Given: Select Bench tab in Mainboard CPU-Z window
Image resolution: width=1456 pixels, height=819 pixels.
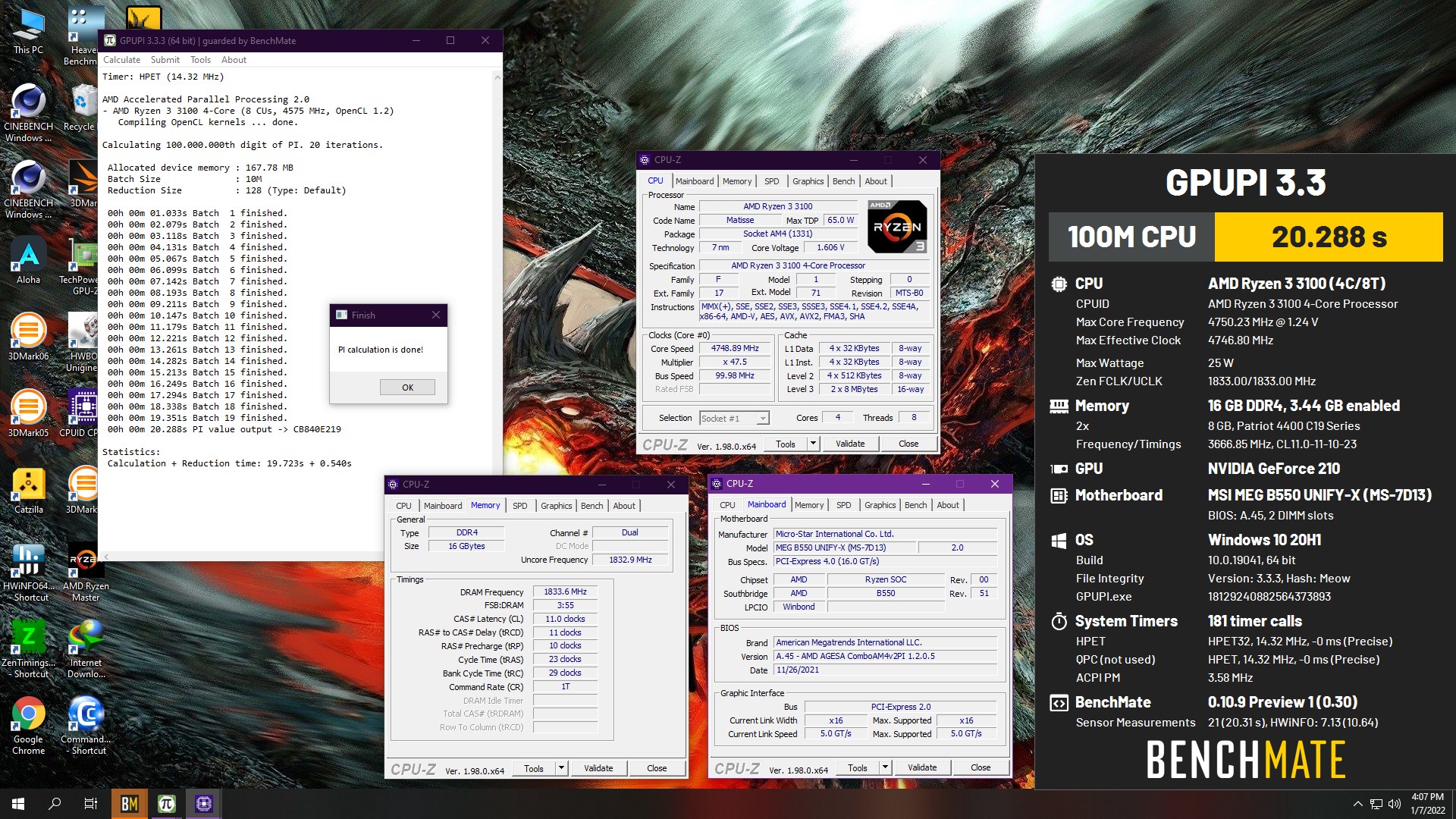Looking at the screenshot, I should click(915, 505).
